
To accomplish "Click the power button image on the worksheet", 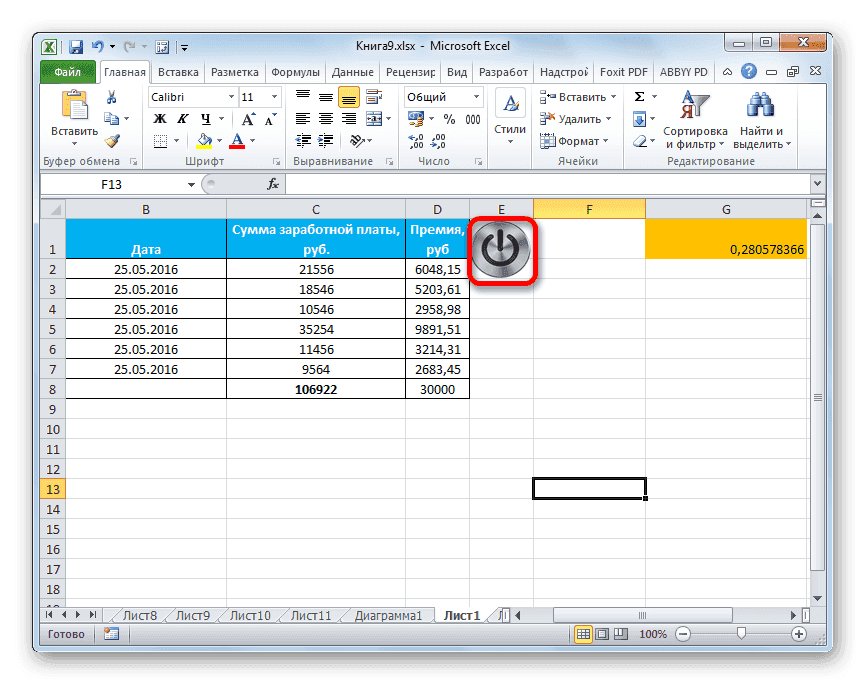I will point(502,249).
